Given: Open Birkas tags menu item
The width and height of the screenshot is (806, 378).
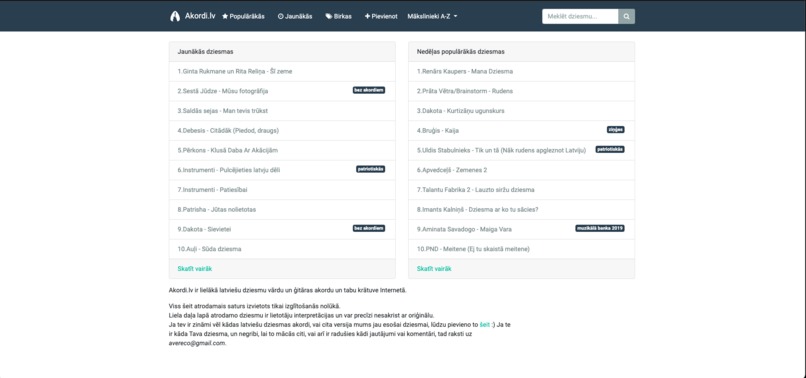Looking at the screenshot, I should 338,16.
